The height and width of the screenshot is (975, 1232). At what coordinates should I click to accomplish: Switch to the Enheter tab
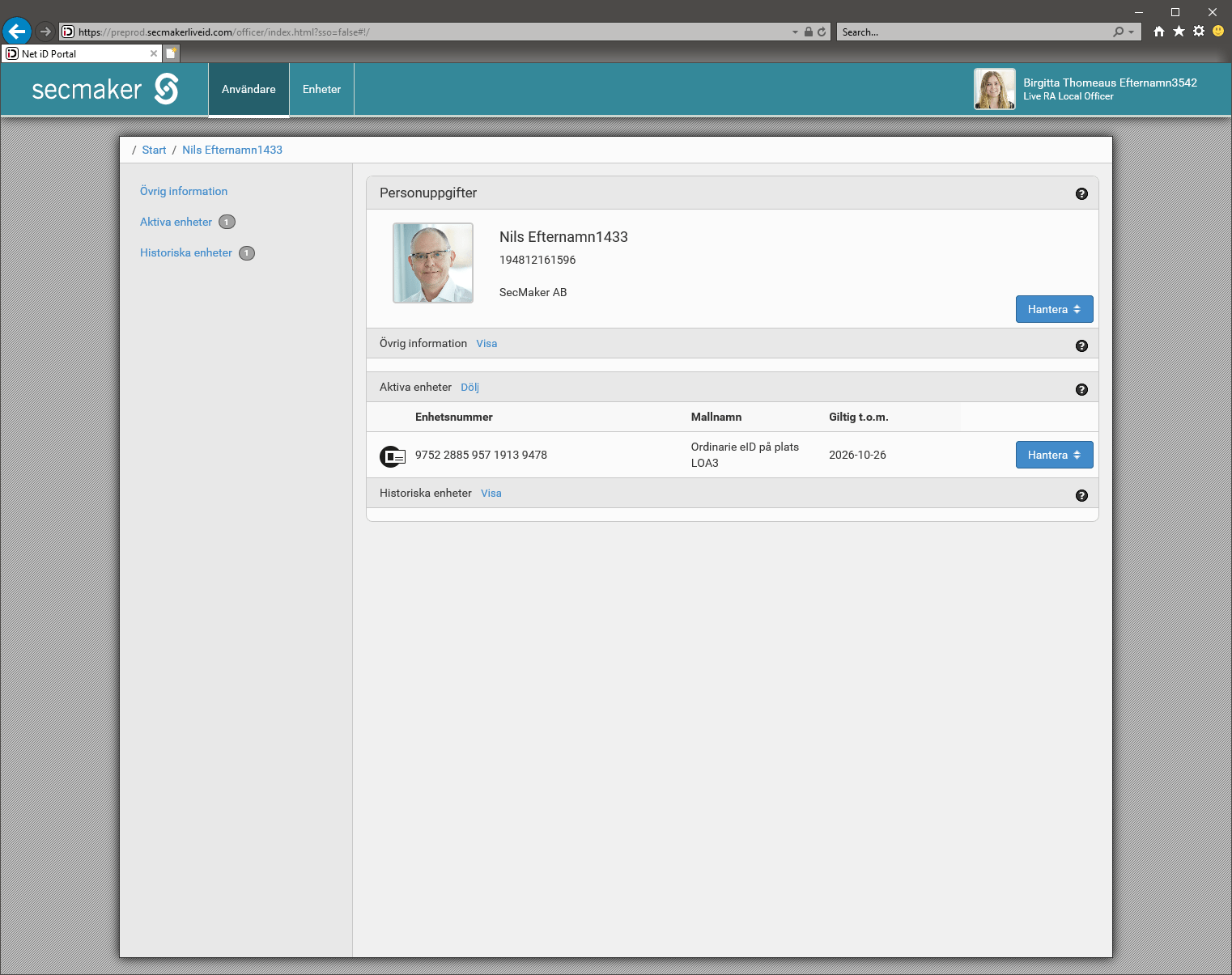click(321, 89)
